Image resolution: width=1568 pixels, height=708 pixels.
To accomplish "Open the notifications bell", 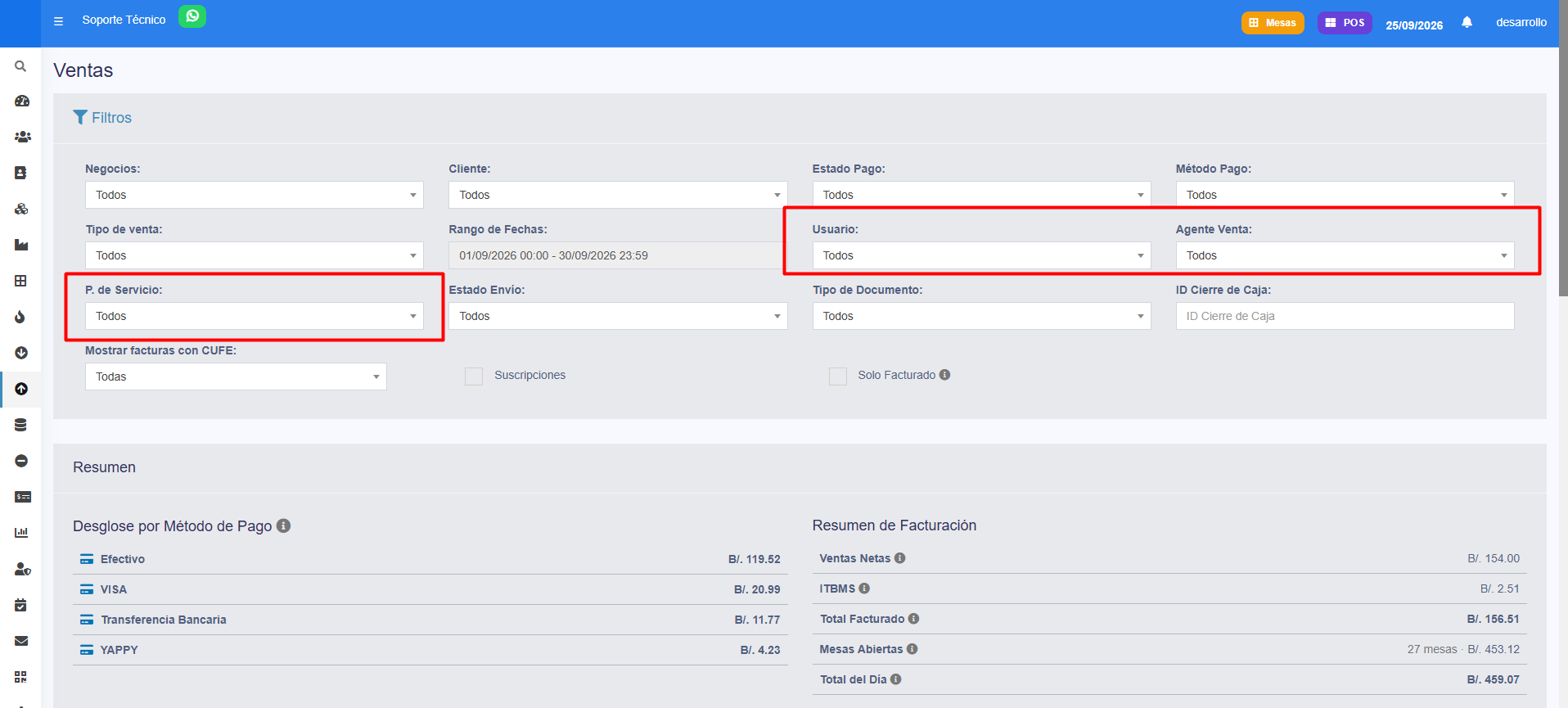I will 1467,22.
